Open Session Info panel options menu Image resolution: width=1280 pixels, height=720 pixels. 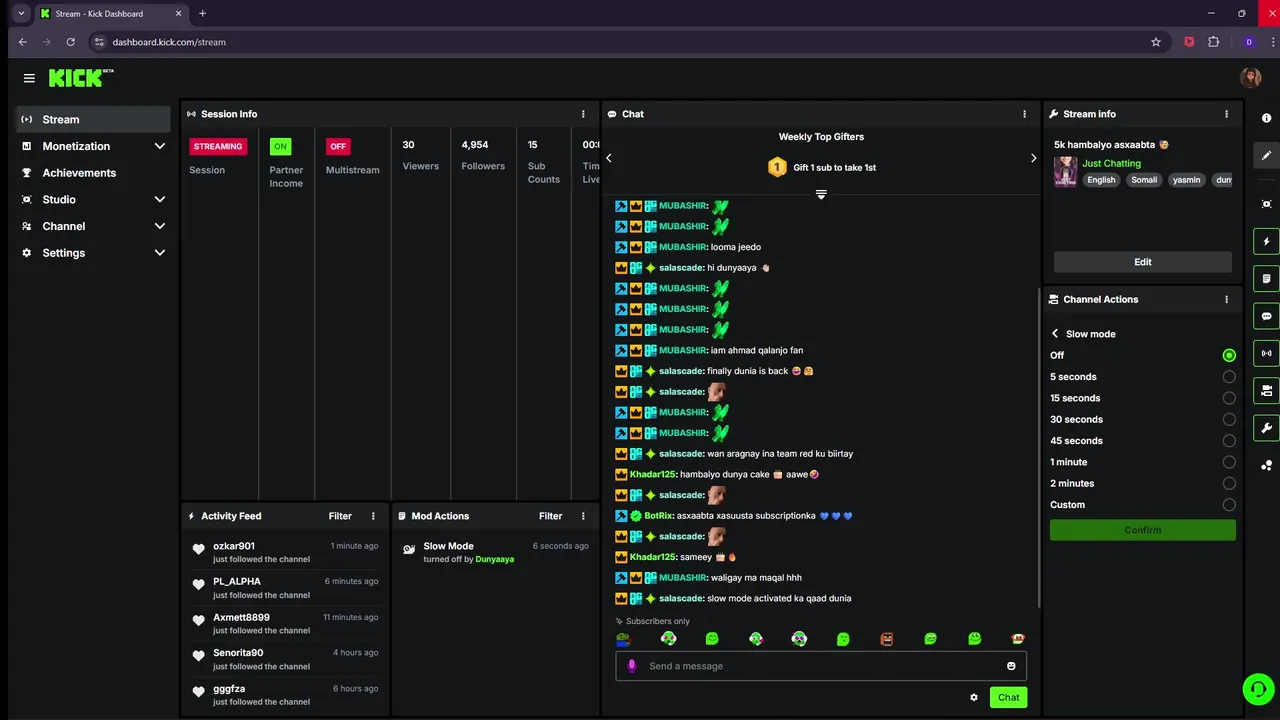coord(583,114)
